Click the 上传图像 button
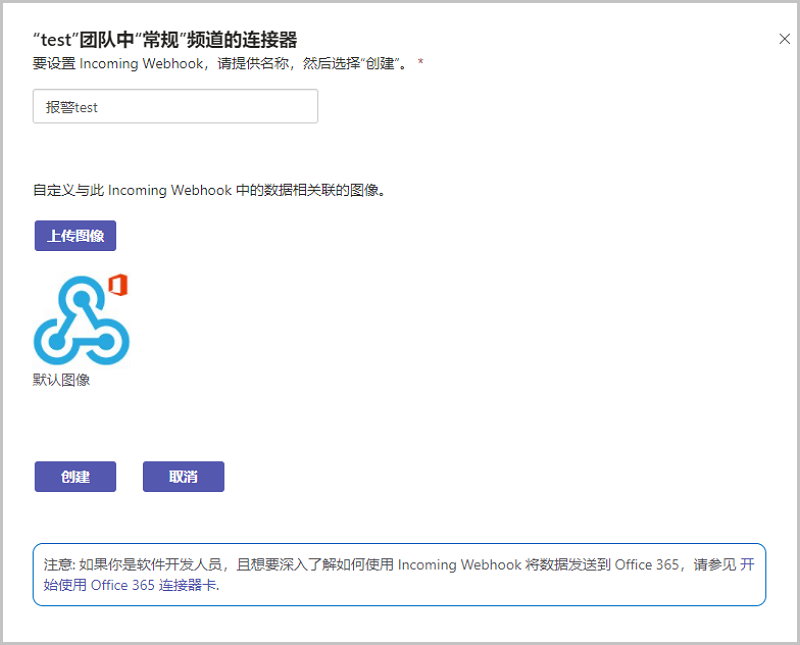Screen dimensions: 800x645 click(x=76, y=236)
